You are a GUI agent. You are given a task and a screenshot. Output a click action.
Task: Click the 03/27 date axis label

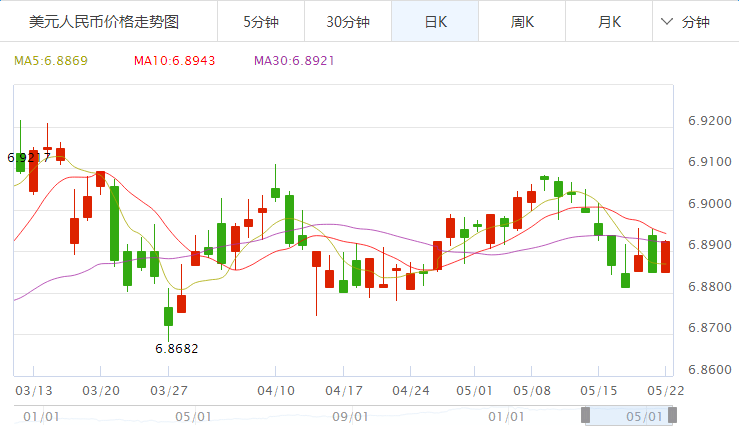(169, 391)
